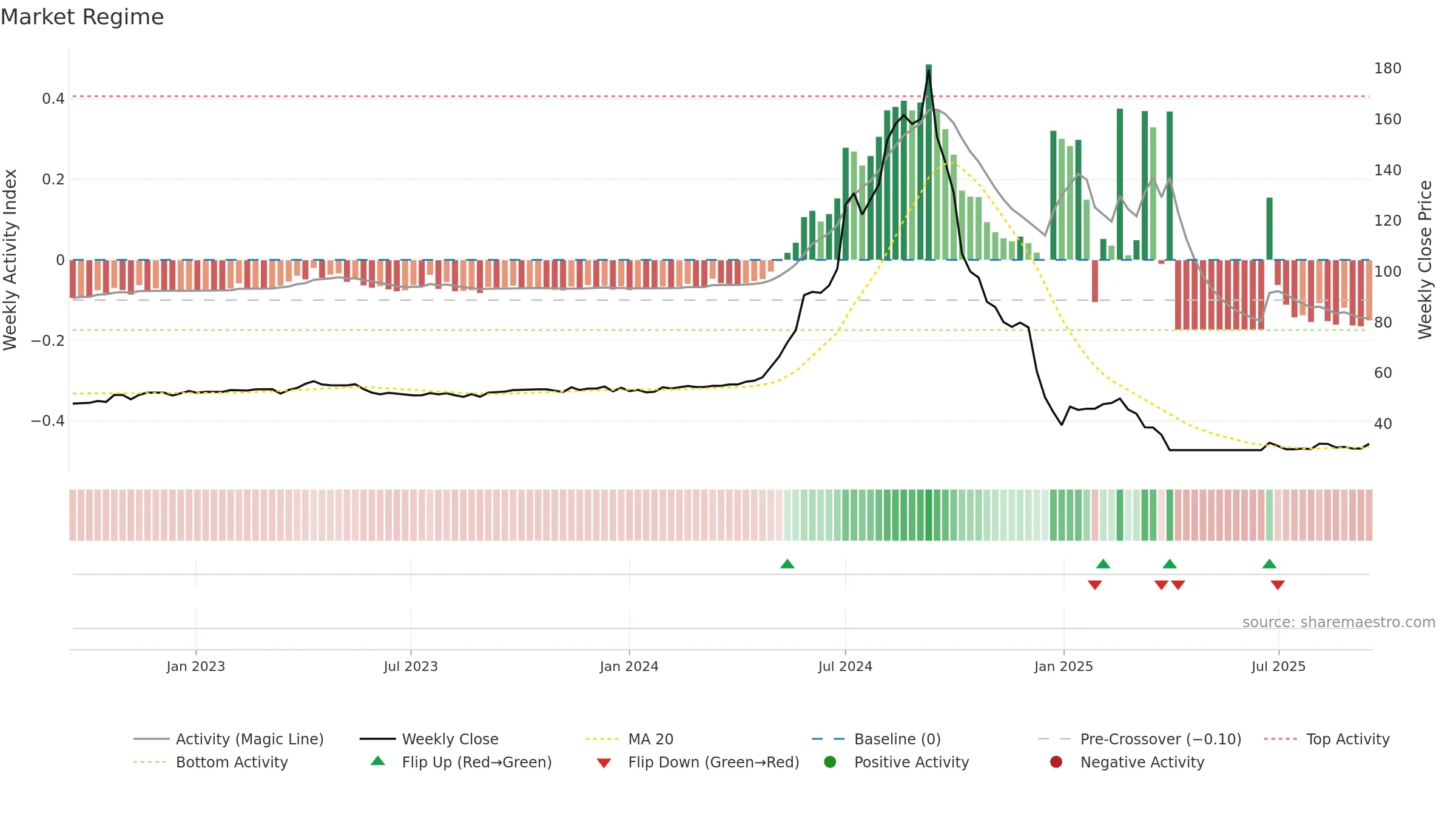Image resolution: width=1456 pixels, height=819 pixels.
Task: Click the Jan 2024 axis label
Action: (629, 666)
